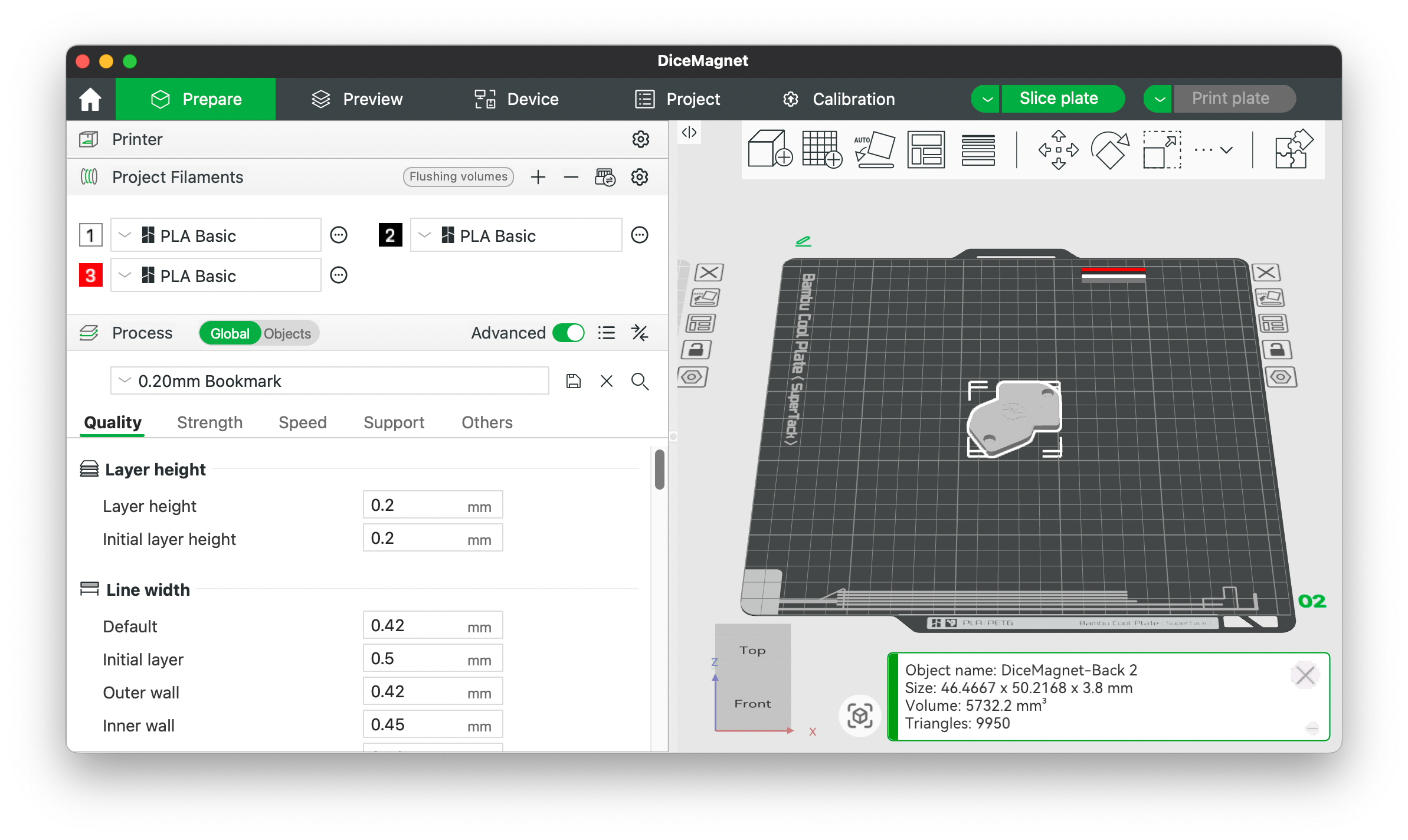Edit filament 3 preset options
Image resolution: width=1408 pixels, height=840 pixels.
[x=339, y=275]
